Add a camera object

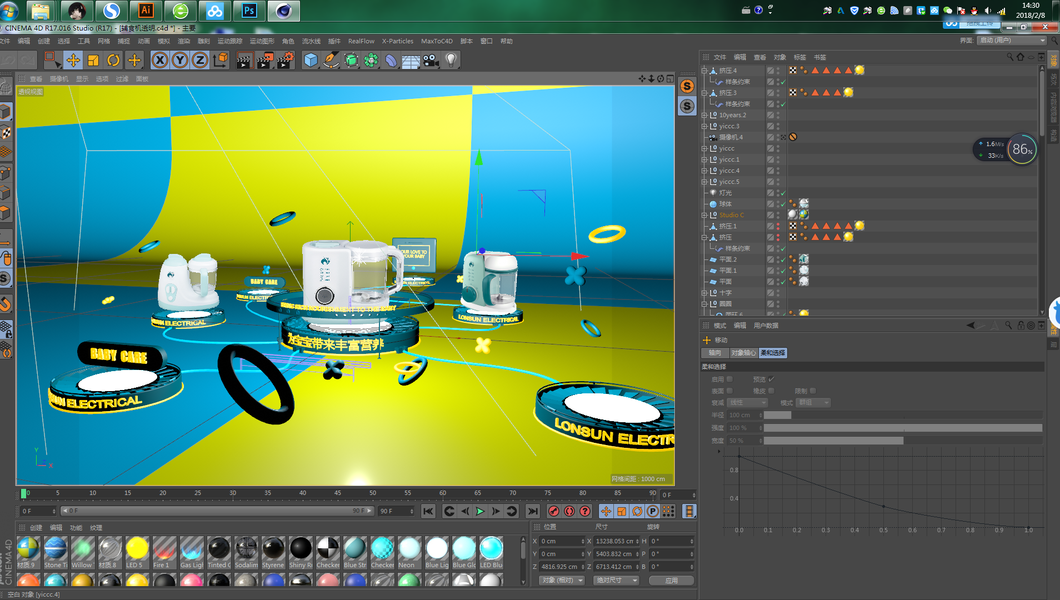coord(431,60)
